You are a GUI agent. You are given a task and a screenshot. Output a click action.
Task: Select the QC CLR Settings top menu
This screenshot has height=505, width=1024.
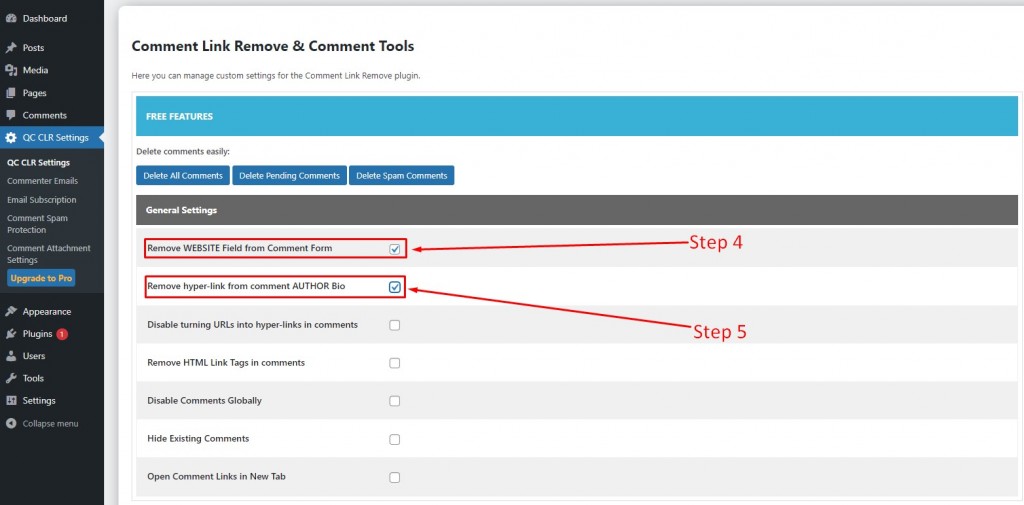click(x=52, y=138)
